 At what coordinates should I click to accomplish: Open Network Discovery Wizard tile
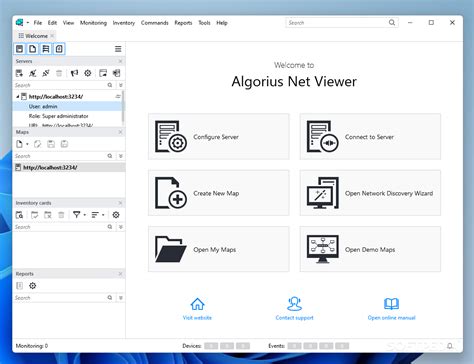coord(370,193)
